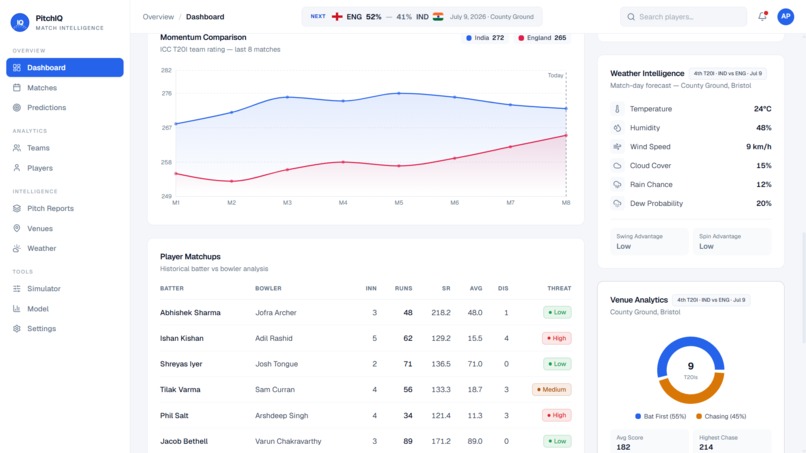Open Pitch Reports section
Image resolution: width=806 pixels, height=453 pixels.
point(65,208)
